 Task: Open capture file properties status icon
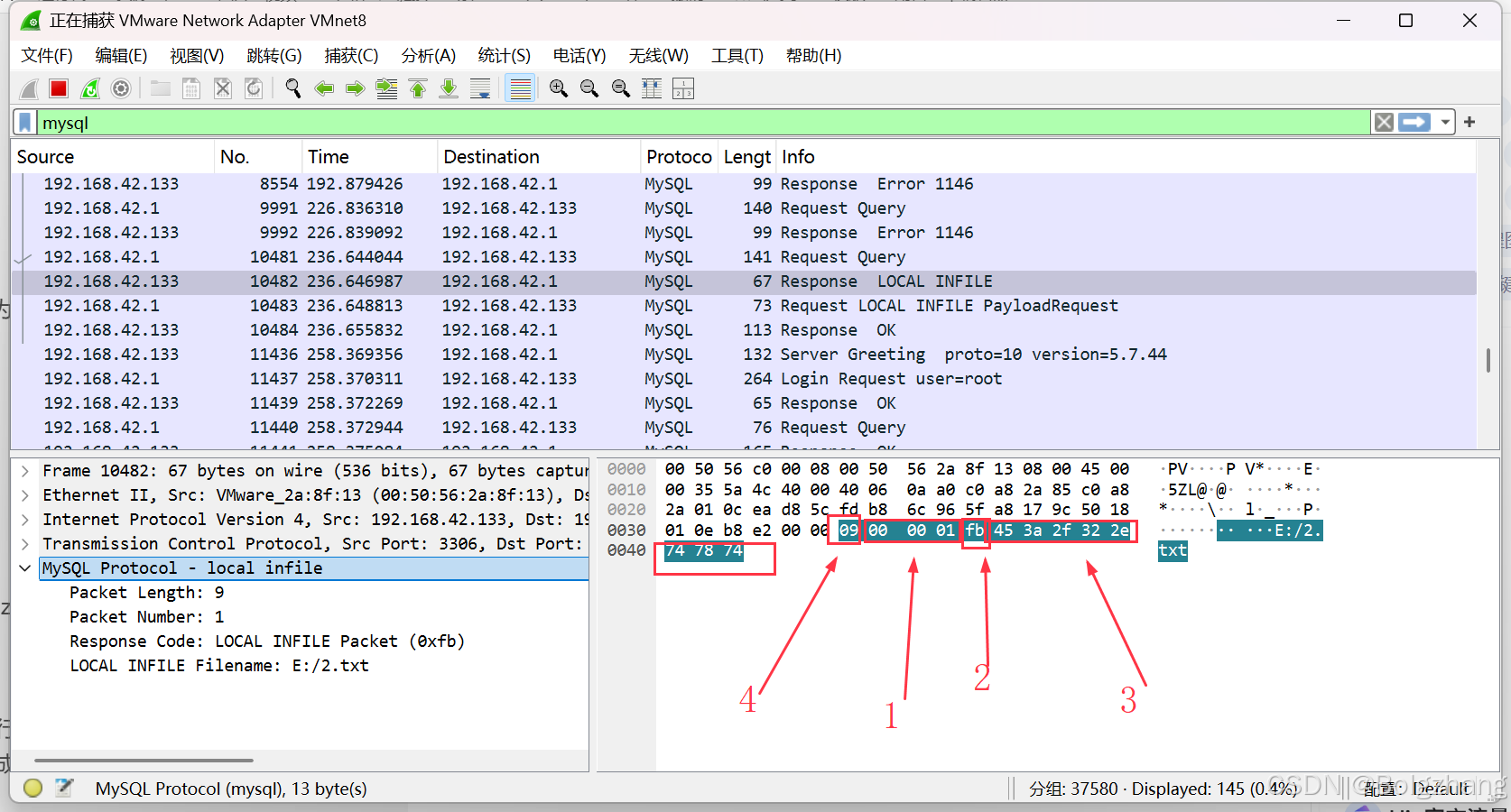click(64, 788)
